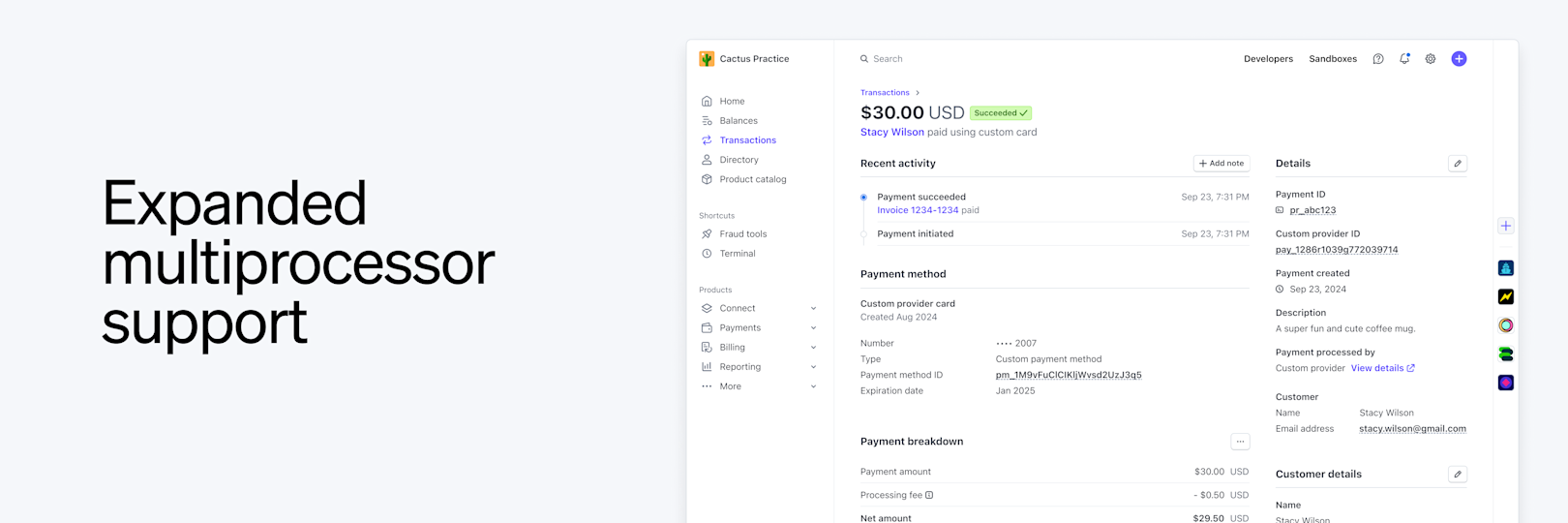Click the Fraud tools icon
Viewport: 1568px width, 523px height.
[707, 234]
